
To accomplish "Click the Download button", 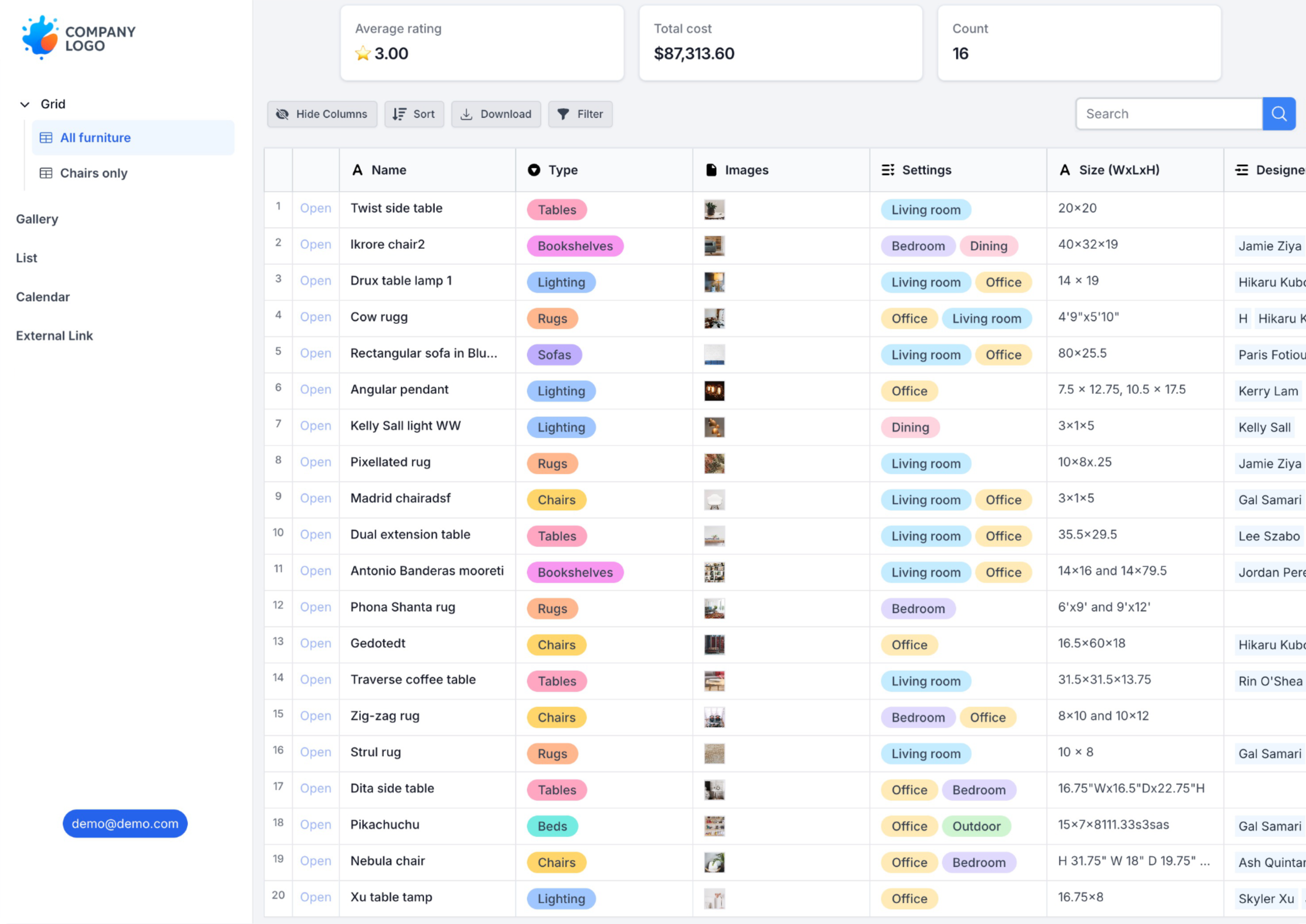I will (x=496, y=114).
